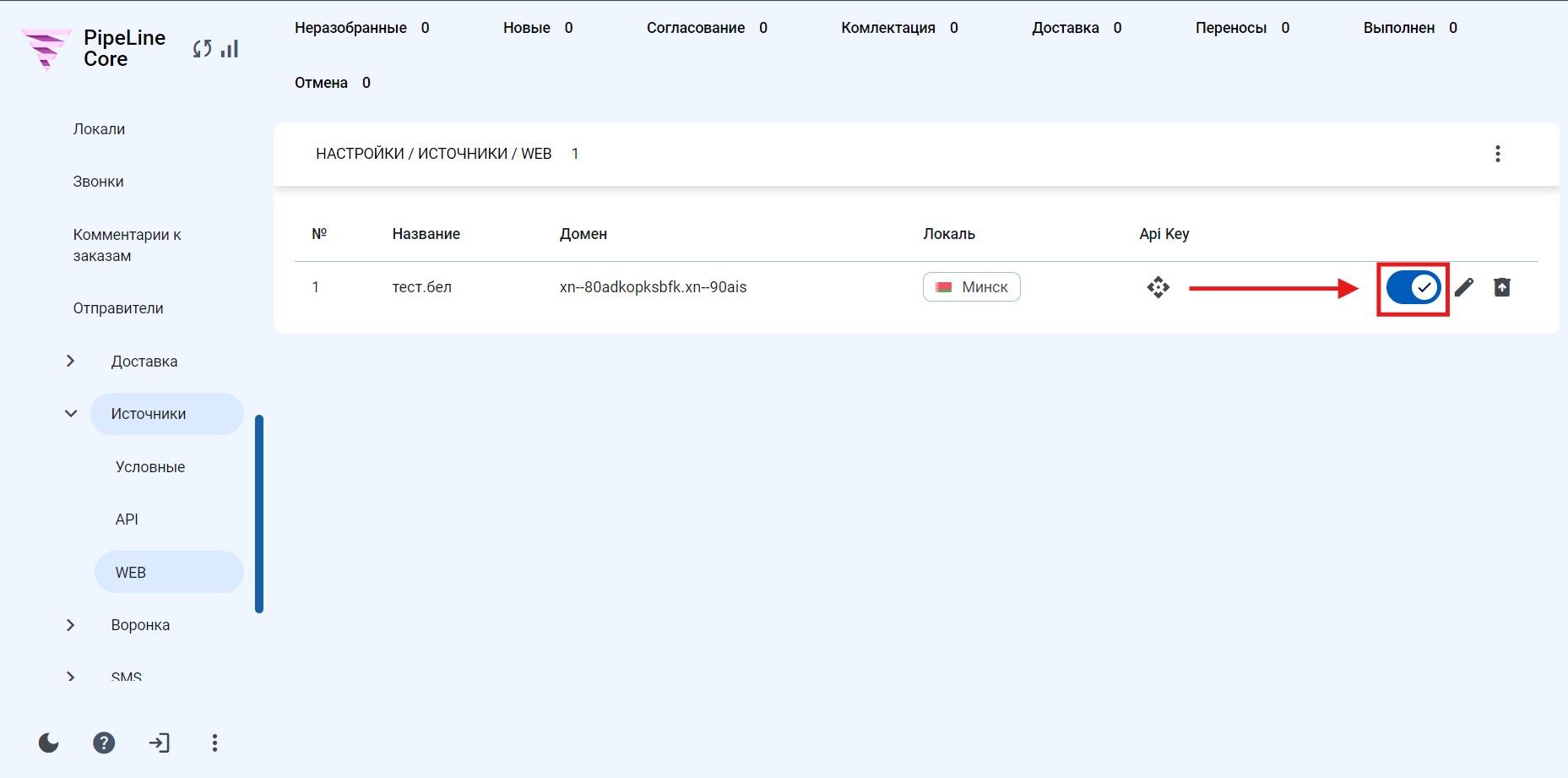Delete the тест.бел source
The width and height of the screenshot is (1568, 778).
click(1502, 287)
